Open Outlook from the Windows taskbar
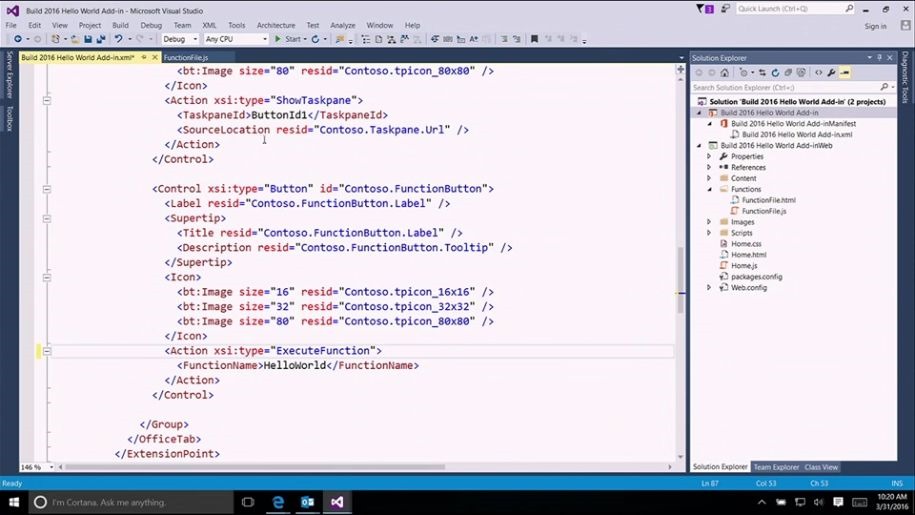The image size is (915, 515). 308,502
